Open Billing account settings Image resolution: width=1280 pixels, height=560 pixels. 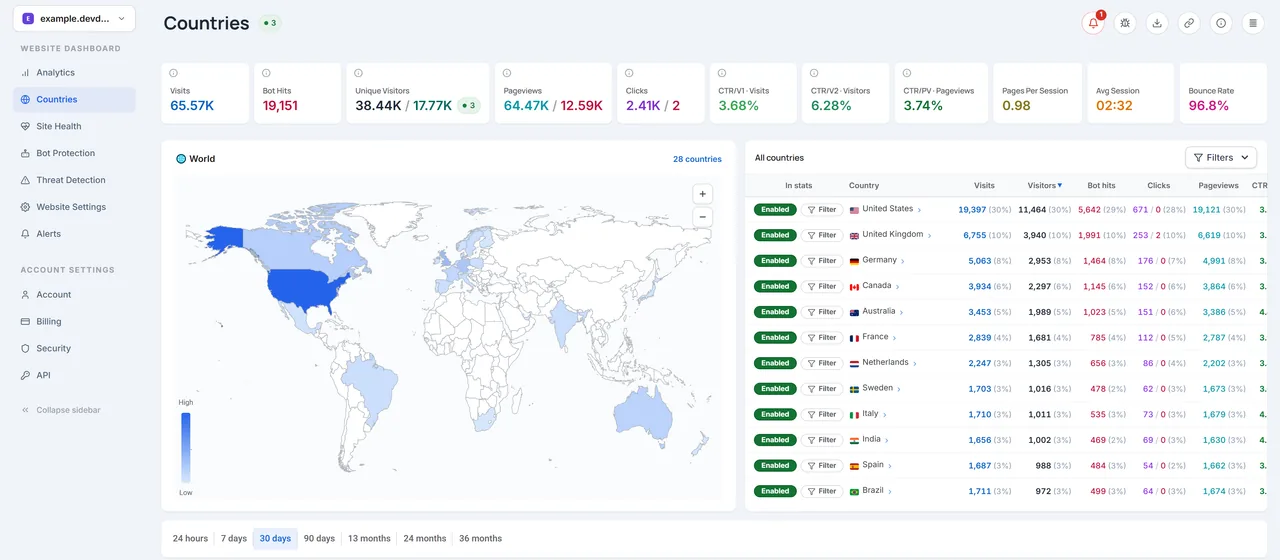(74, 321)
